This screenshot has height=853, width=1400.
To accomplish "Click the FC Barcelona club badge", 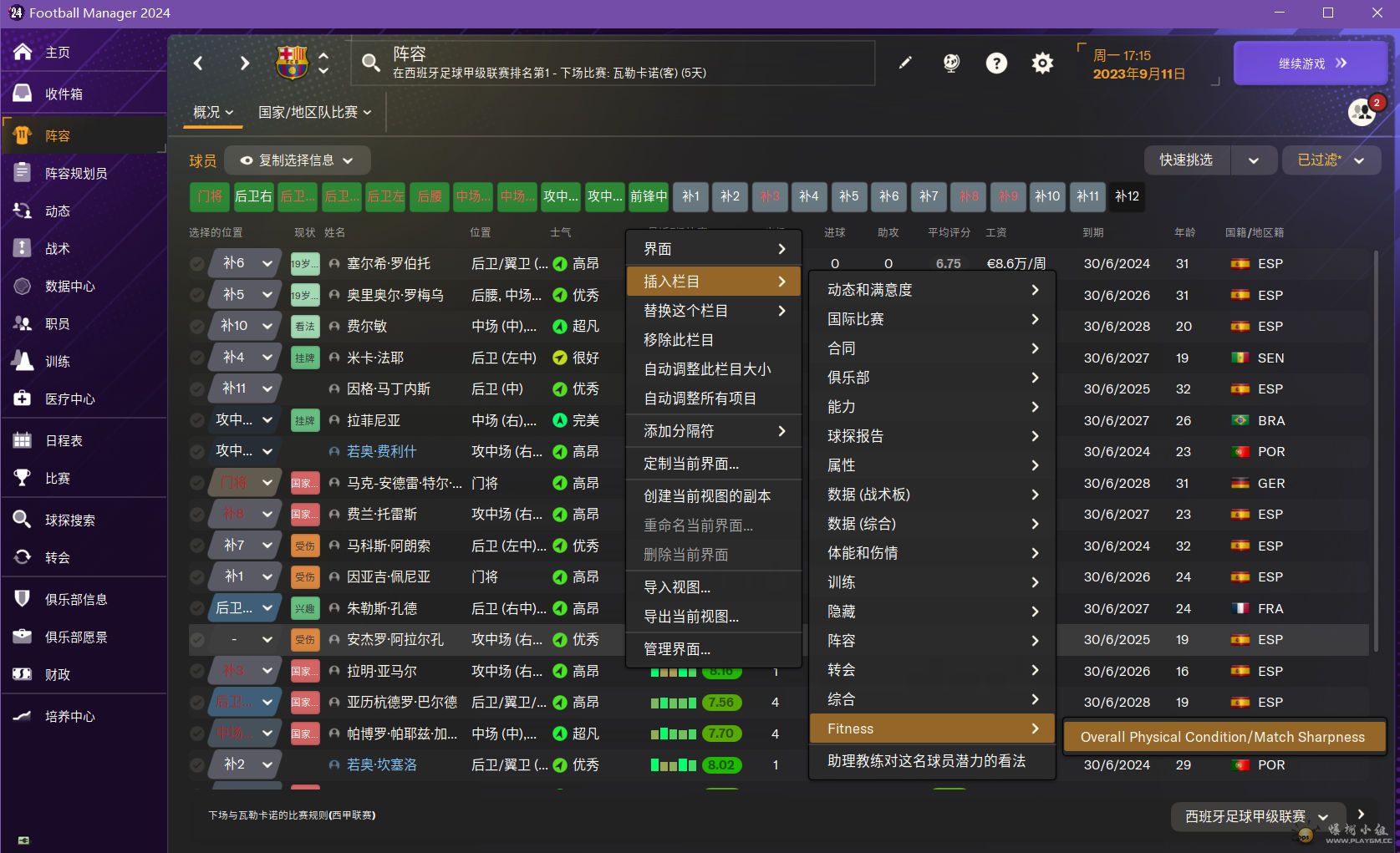I will (x=292, y=63).
